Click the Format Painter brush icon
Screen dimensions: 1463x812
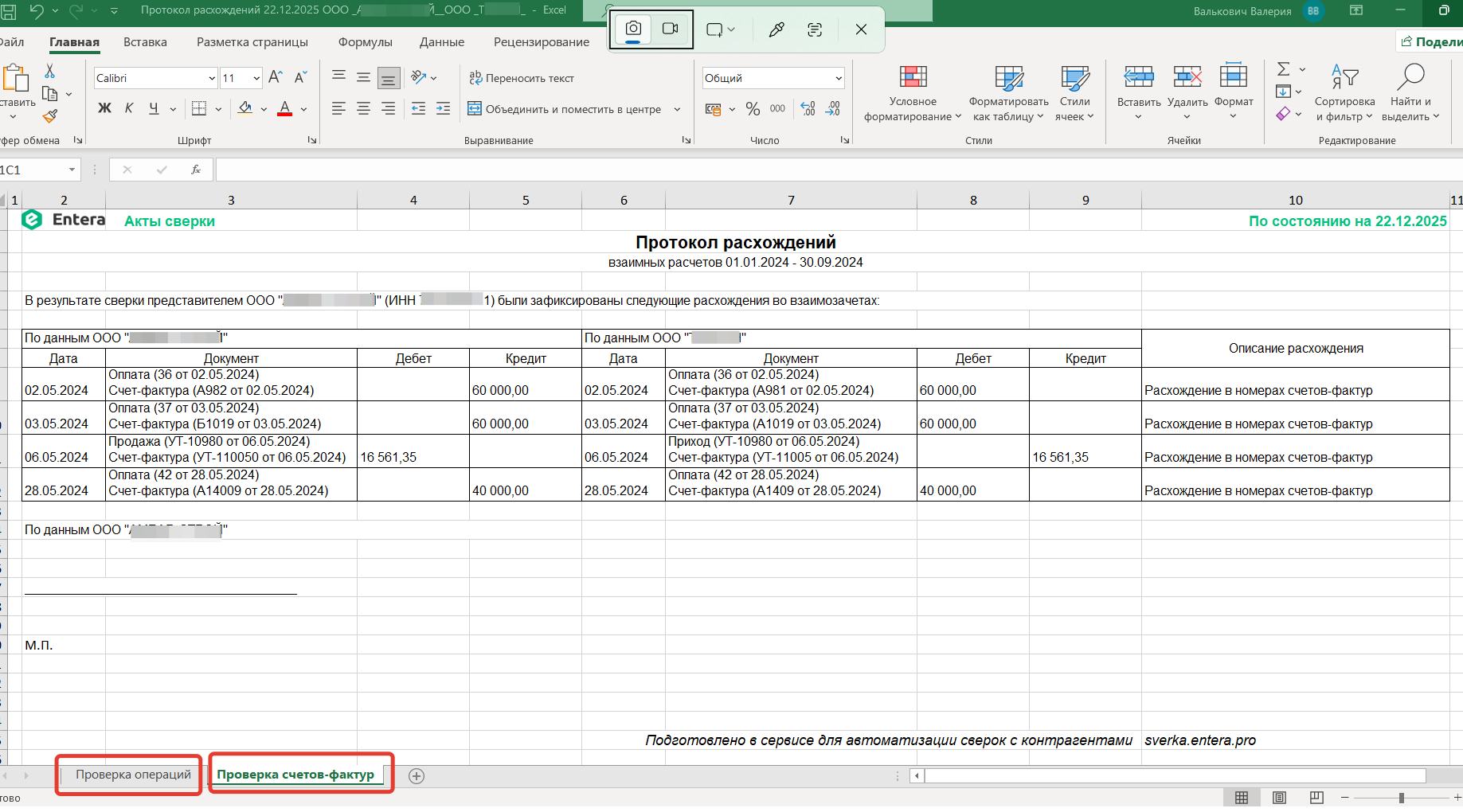point(50,116)
